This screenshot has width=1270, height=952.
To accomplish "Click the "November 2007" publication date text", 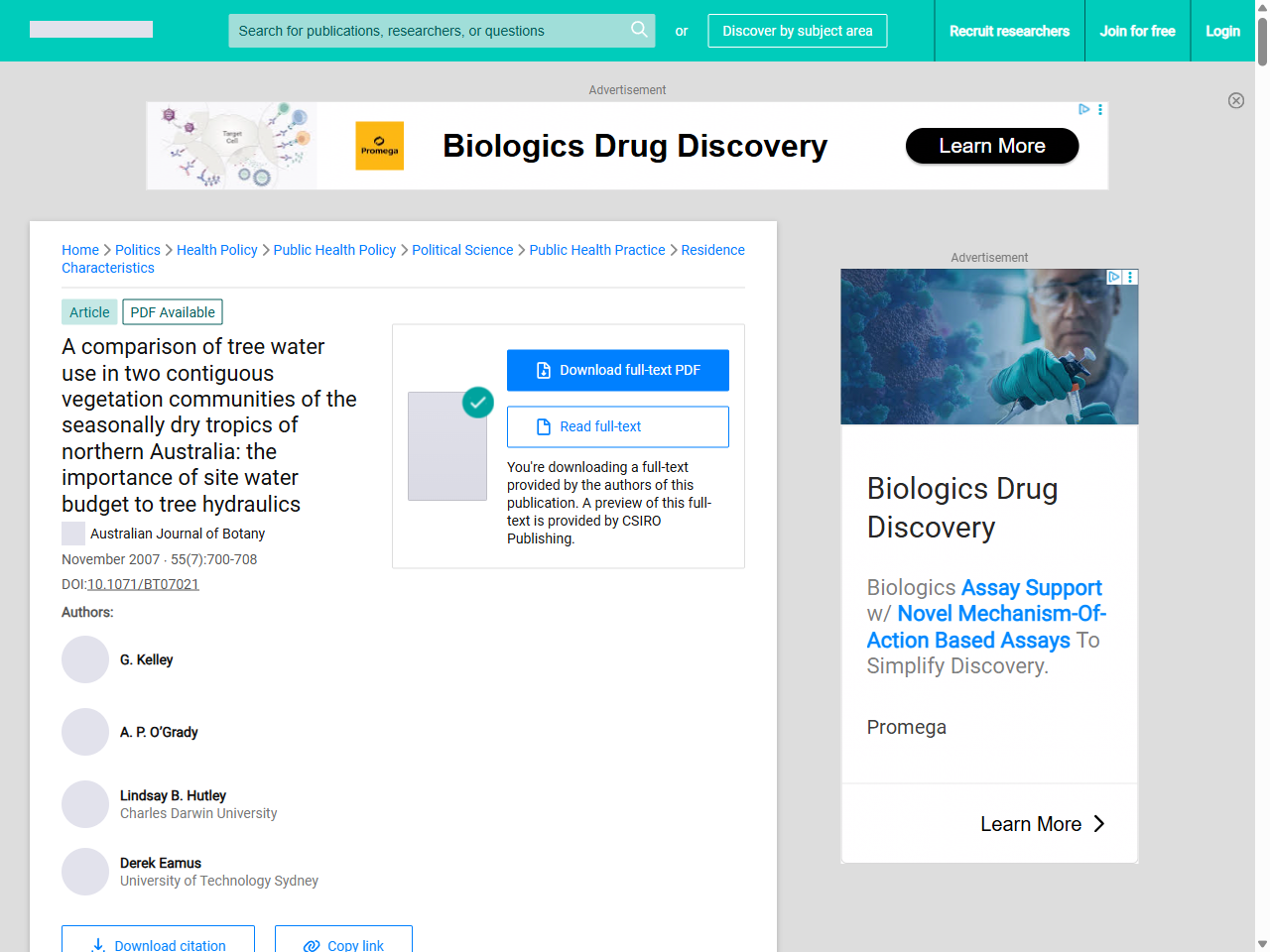I will coord(110,559).
